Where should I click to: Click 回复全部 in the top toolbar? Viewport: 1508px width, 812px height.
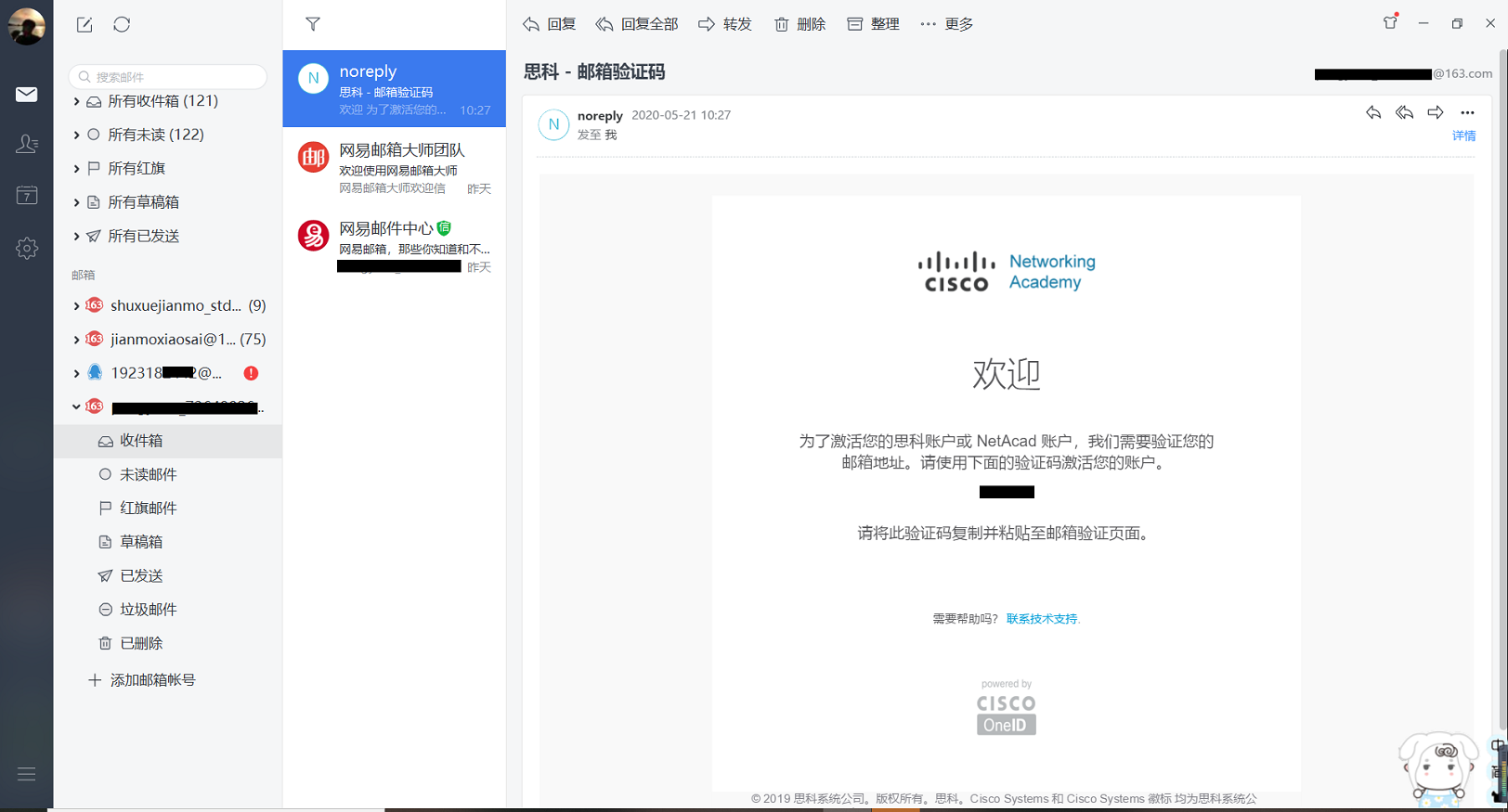pyautogui.click(x=637, y=24)
